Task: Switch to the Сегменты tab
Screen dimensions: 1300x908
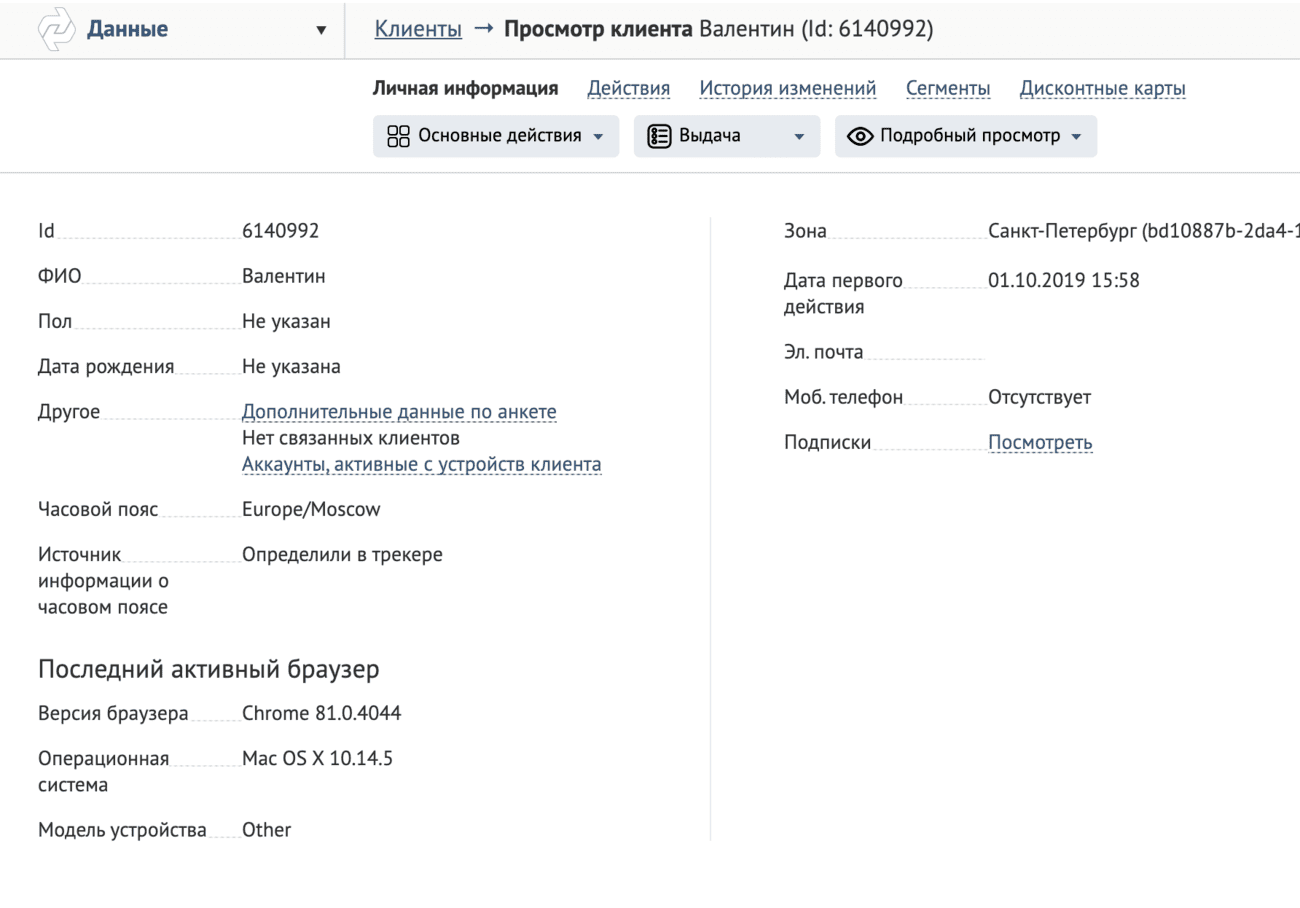Action: 948,89
